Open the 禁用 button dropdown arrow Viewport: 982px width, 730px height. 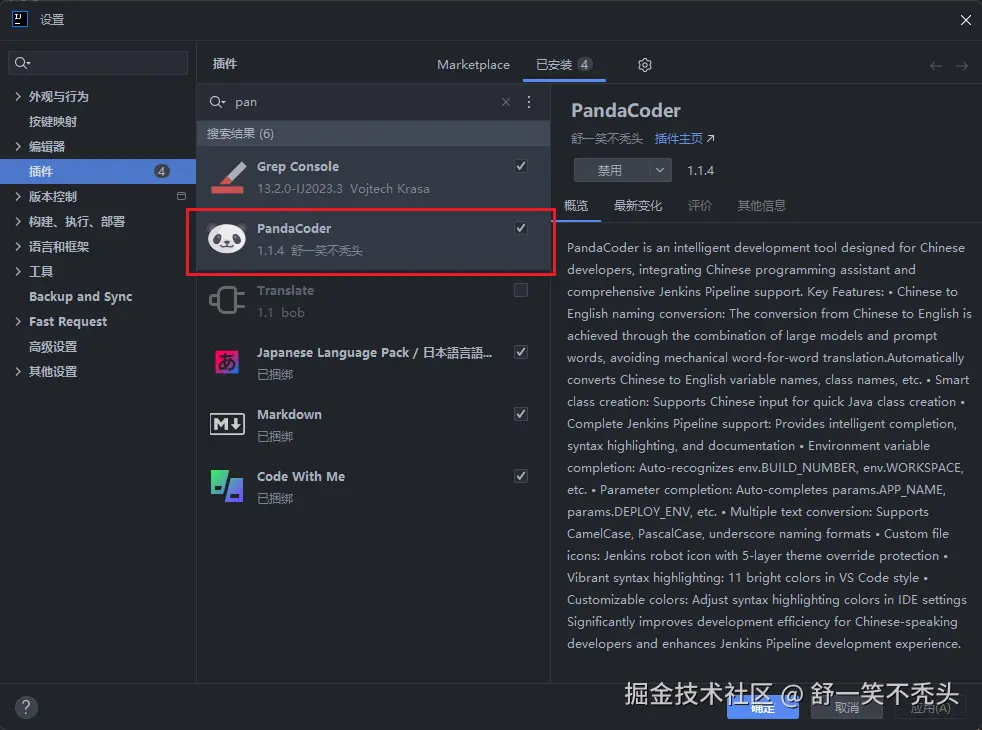pyautogui.click(x=659, y=170)
